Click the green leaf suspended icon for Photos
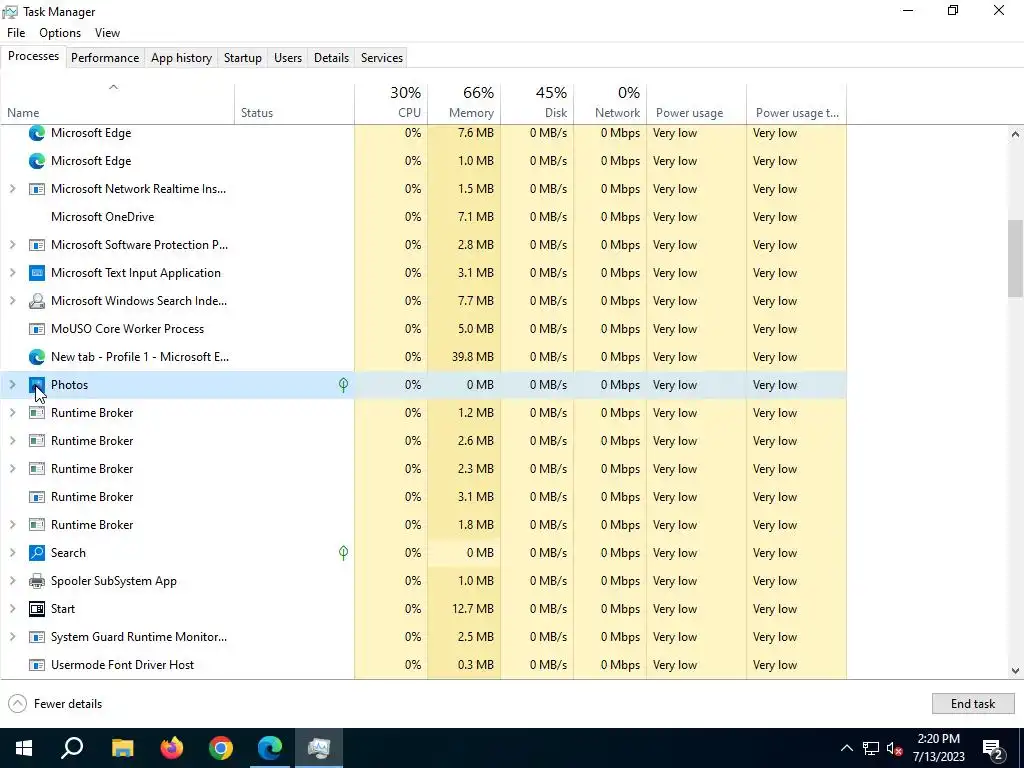The height and width of the screenshot is (768, 1024). [x=344, y=385]
